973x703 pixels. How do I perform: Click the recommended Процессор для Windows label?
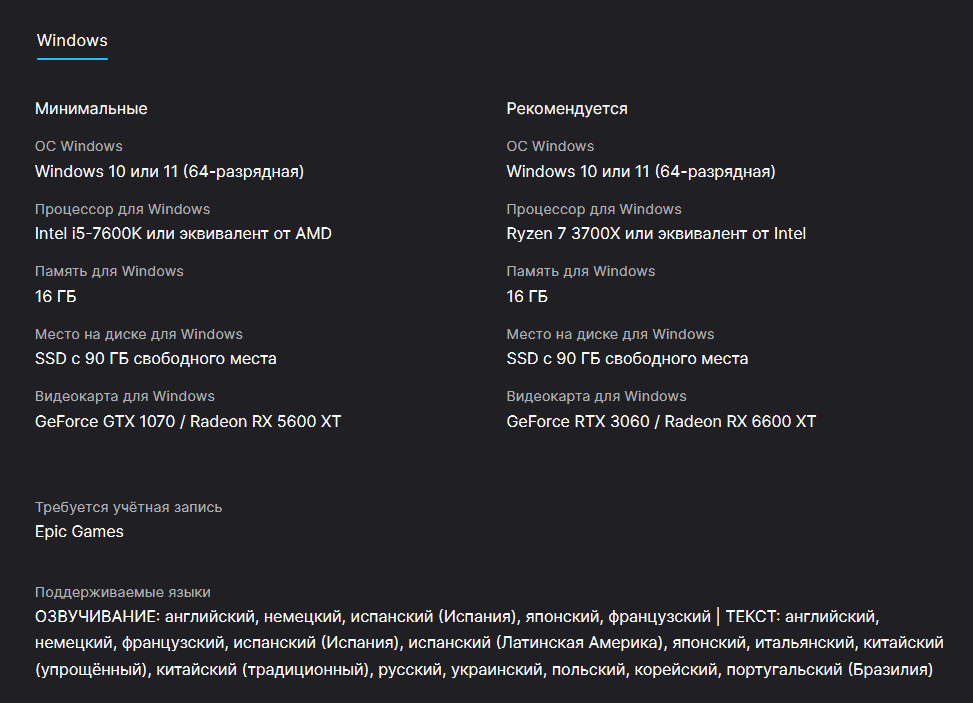coord(594,209)
